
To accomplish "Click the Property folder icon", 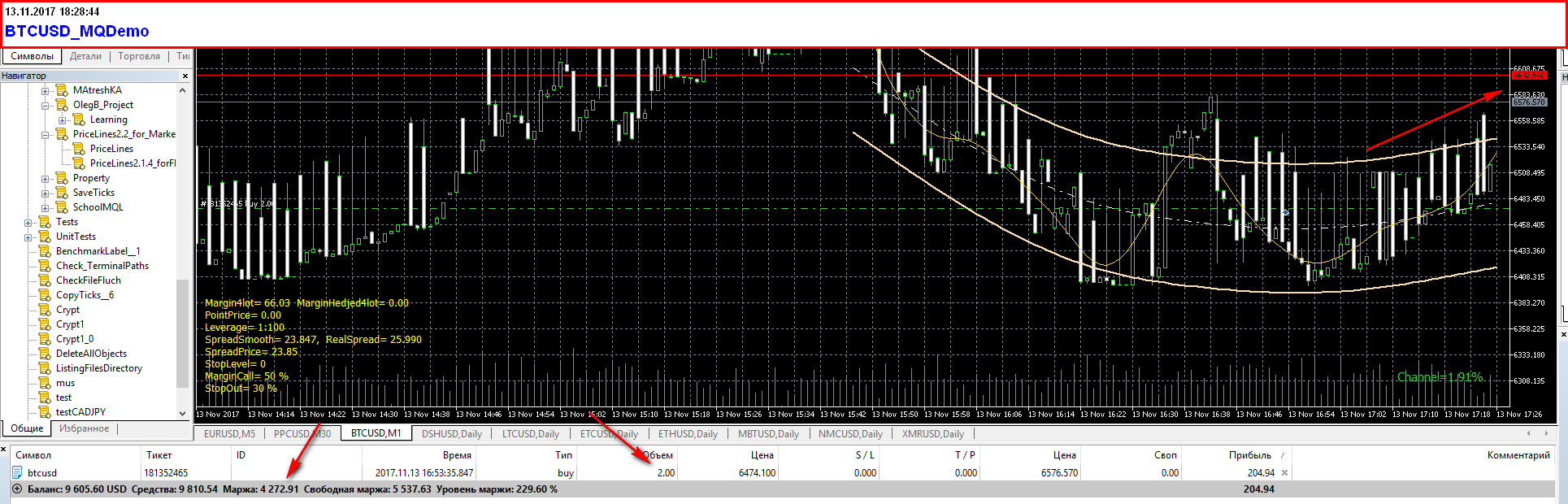I will [62, 178].
